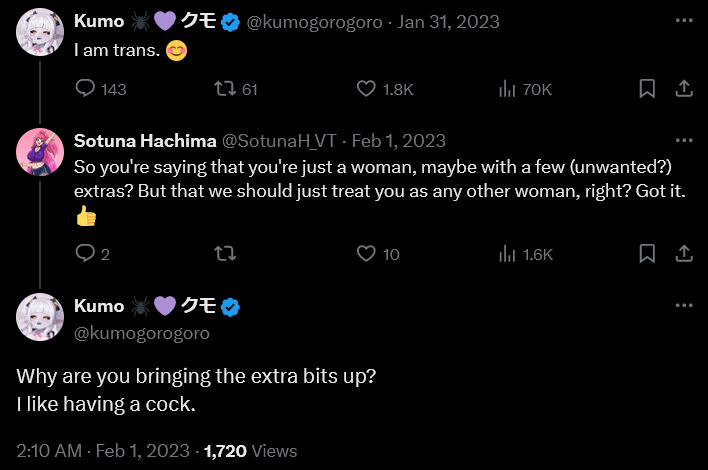Screen dimensions: 708x470
Task: Retweet Kumo's "I am trans" tweet
Action: coord(226,89)
